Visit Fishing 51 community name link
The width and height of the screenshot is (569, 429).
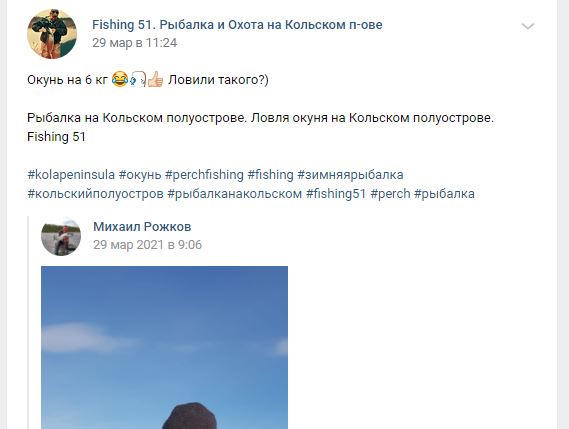click(237, 25)
